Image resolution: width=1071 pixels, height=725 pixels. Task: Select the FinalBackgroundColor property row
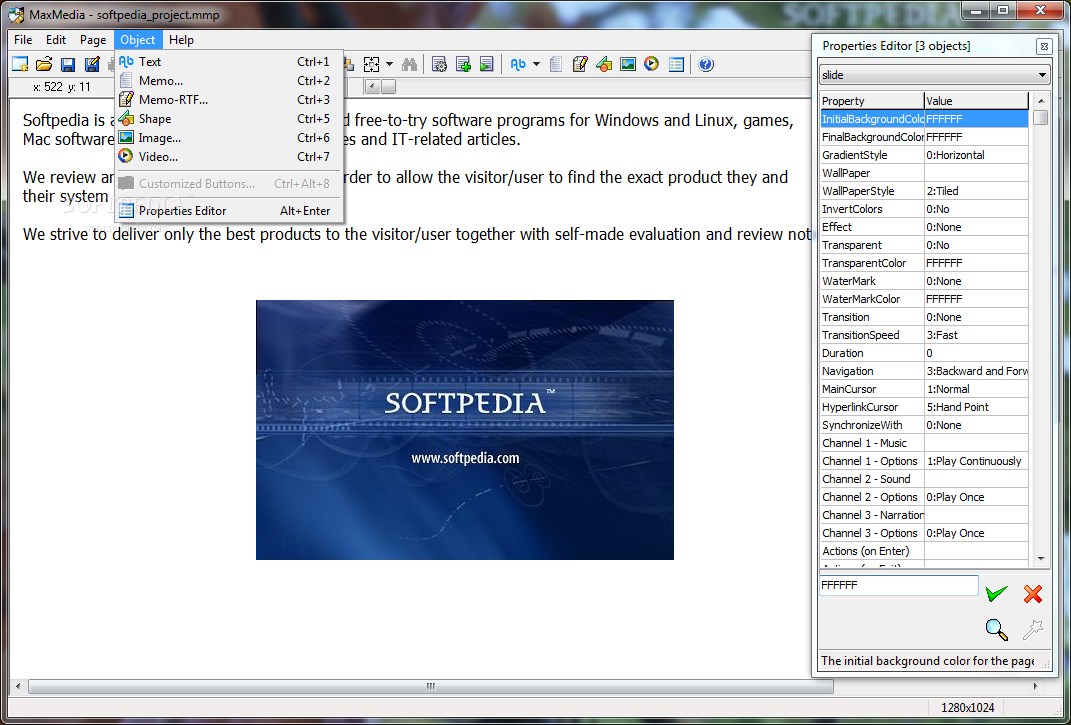pos(924,137)
